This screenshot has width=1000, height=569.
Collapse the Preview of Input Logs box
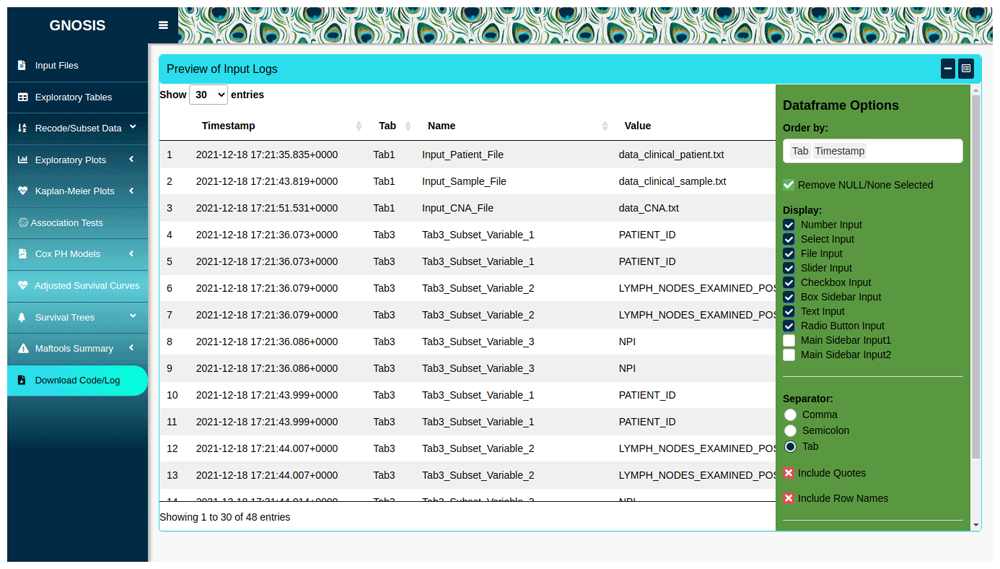(x=947, y=69)
